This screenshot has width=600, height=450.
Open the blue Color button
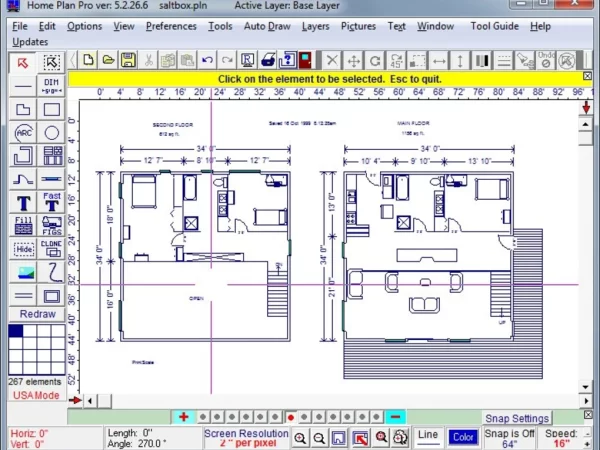pyautogui.click(x=463, y=437)
